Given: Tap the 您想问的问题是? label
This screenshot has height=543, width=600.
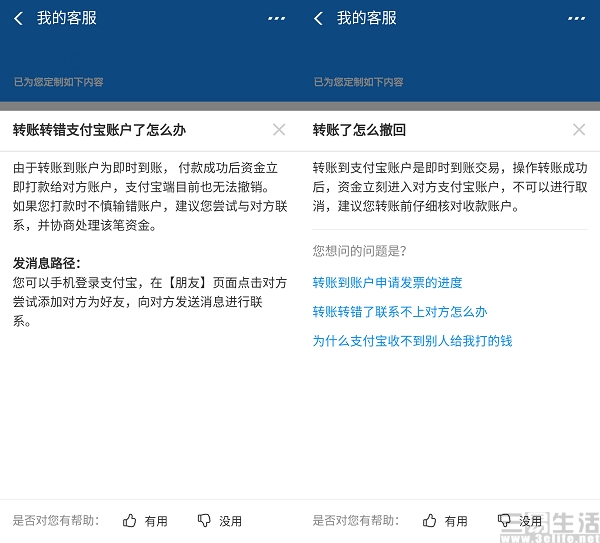Looking at the screenshot, I should click(359, 250).
